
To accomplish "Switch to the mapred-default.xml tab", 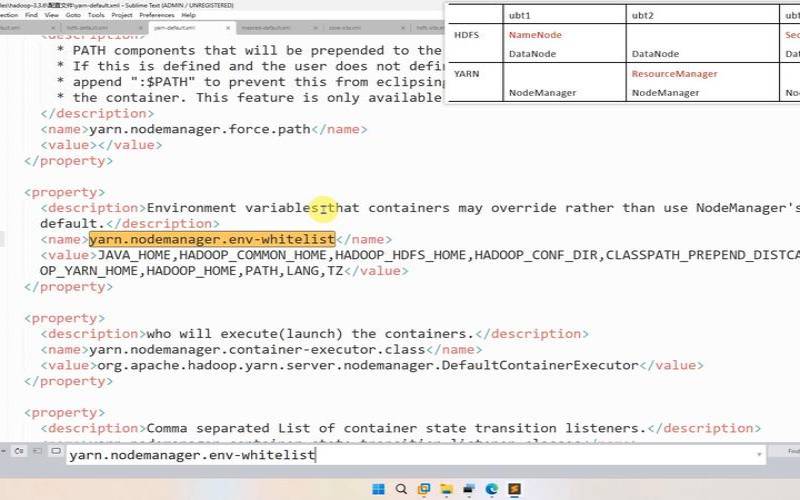I will (265, 28).
